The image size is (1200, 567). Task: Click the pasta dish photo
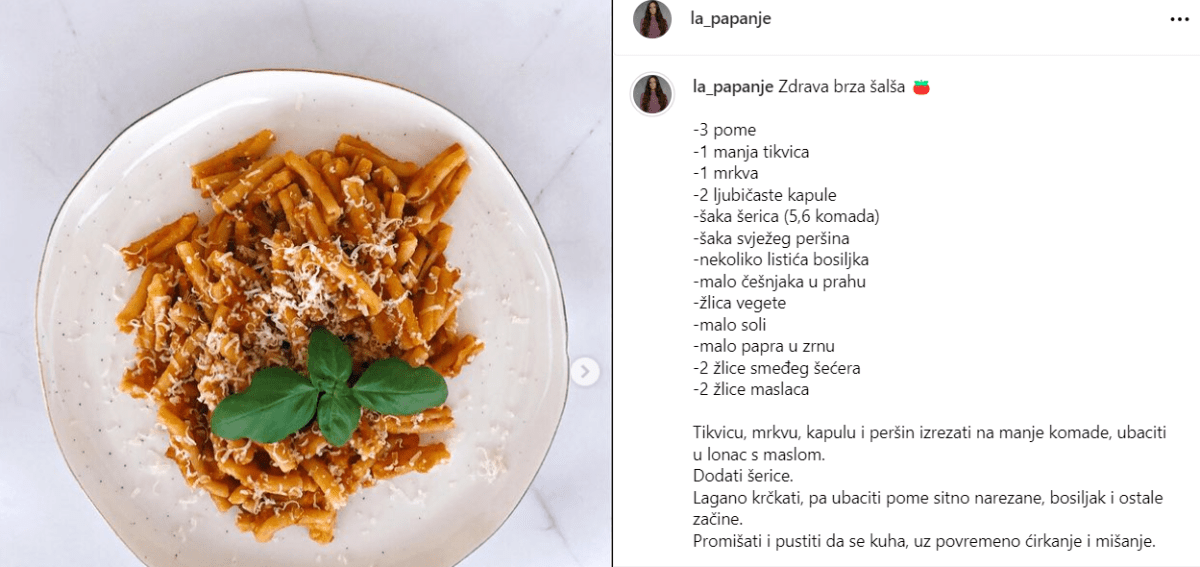[306, 283]
